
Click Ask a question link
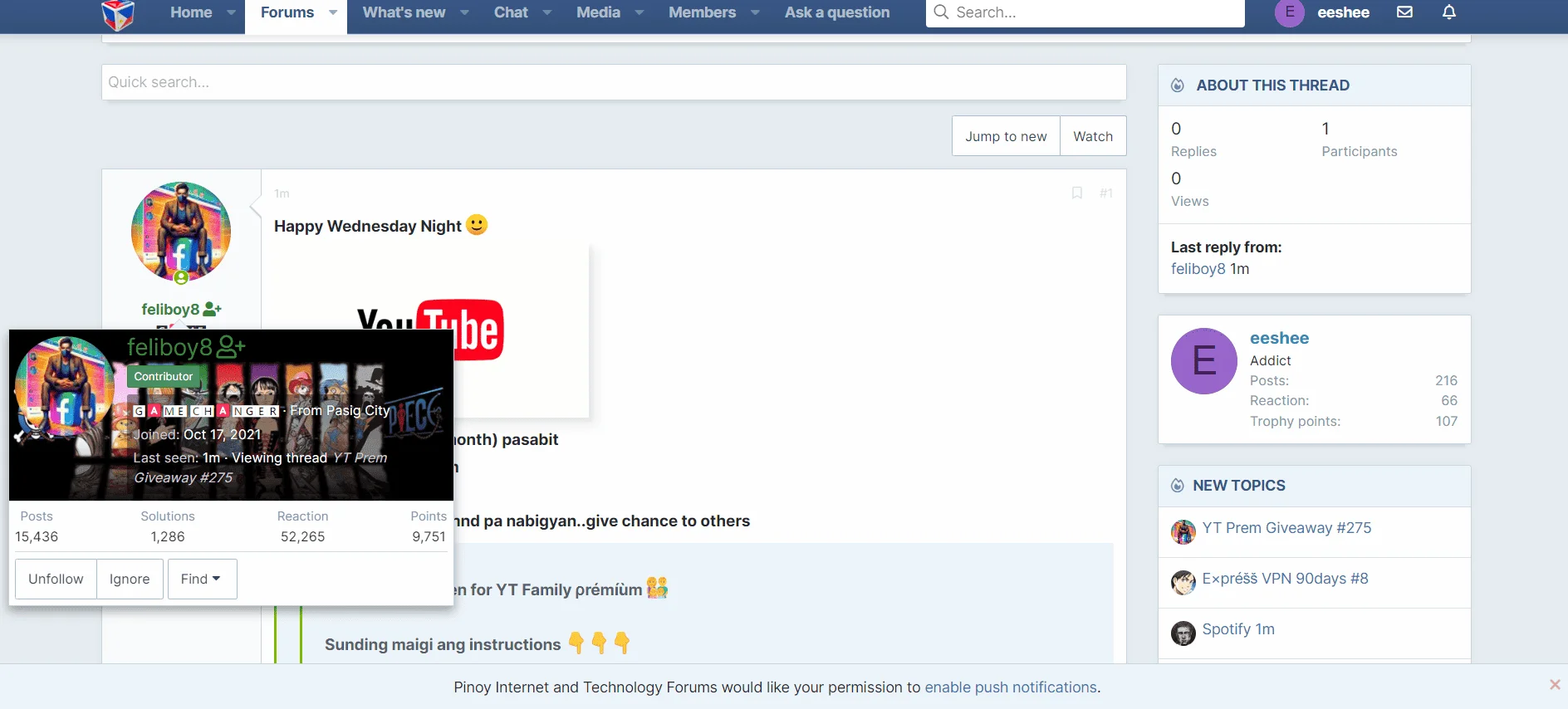pos(836,12)
